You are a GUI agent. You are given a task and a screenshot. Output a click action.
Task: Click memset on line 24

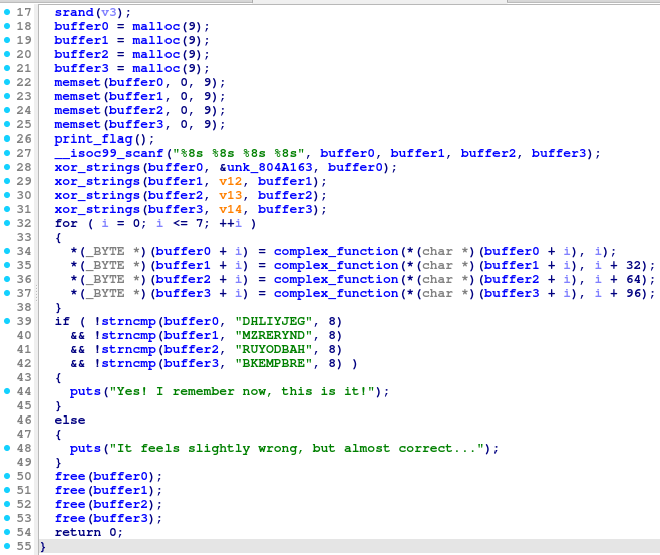[x=77, y=110]
